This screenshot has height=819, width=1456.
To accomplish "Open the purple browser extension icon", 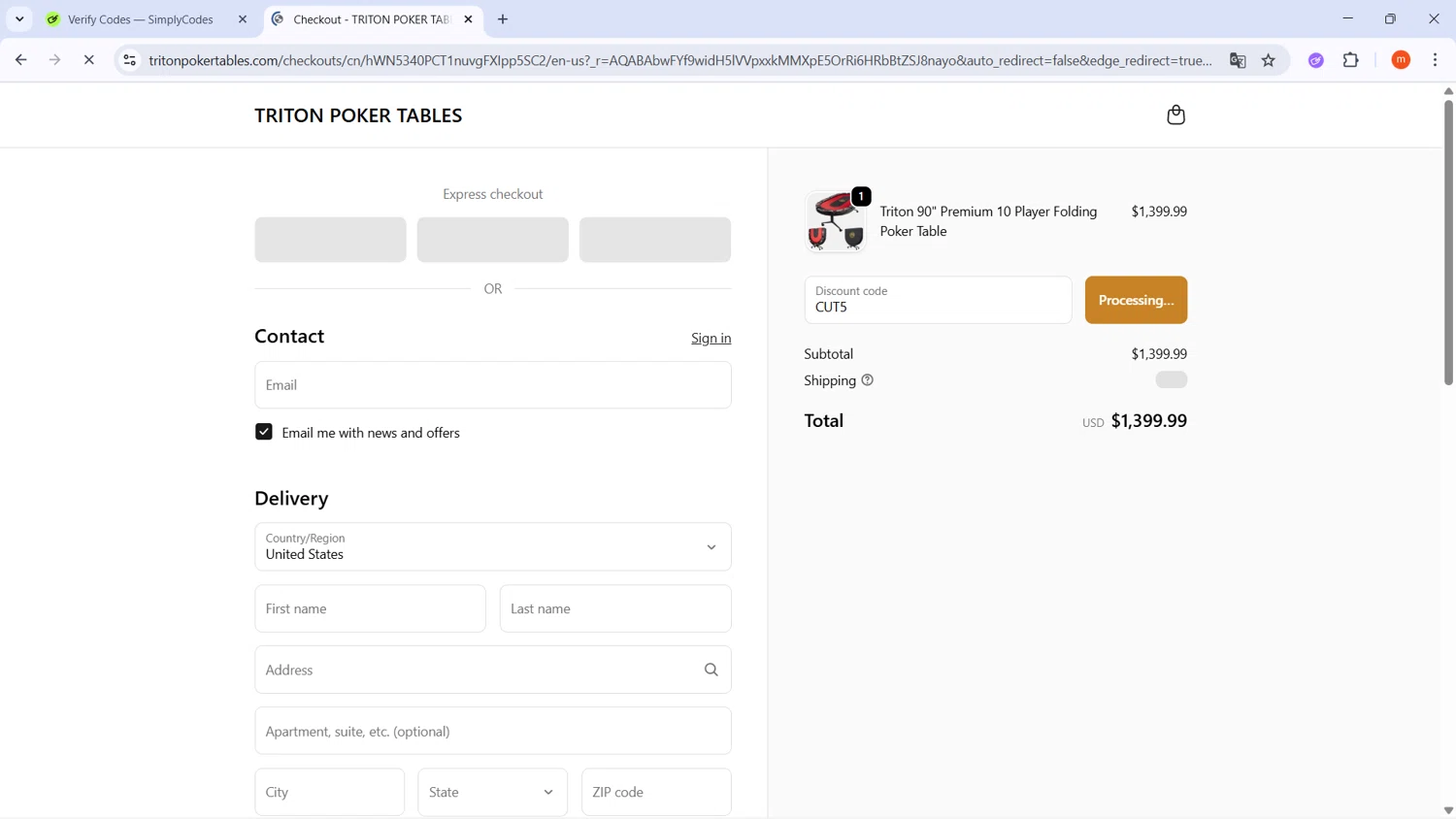I will pos(1316,60).
